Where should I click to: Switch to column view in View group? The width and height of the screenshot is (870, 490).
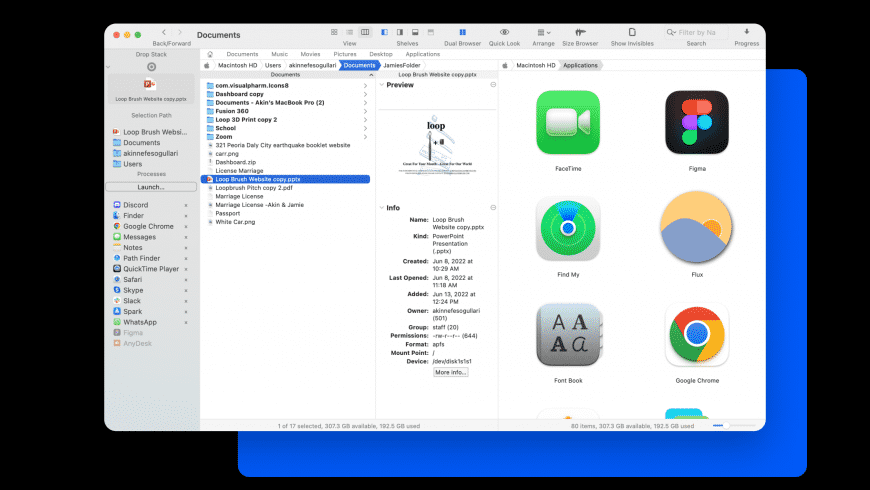(x=364, y=32)
